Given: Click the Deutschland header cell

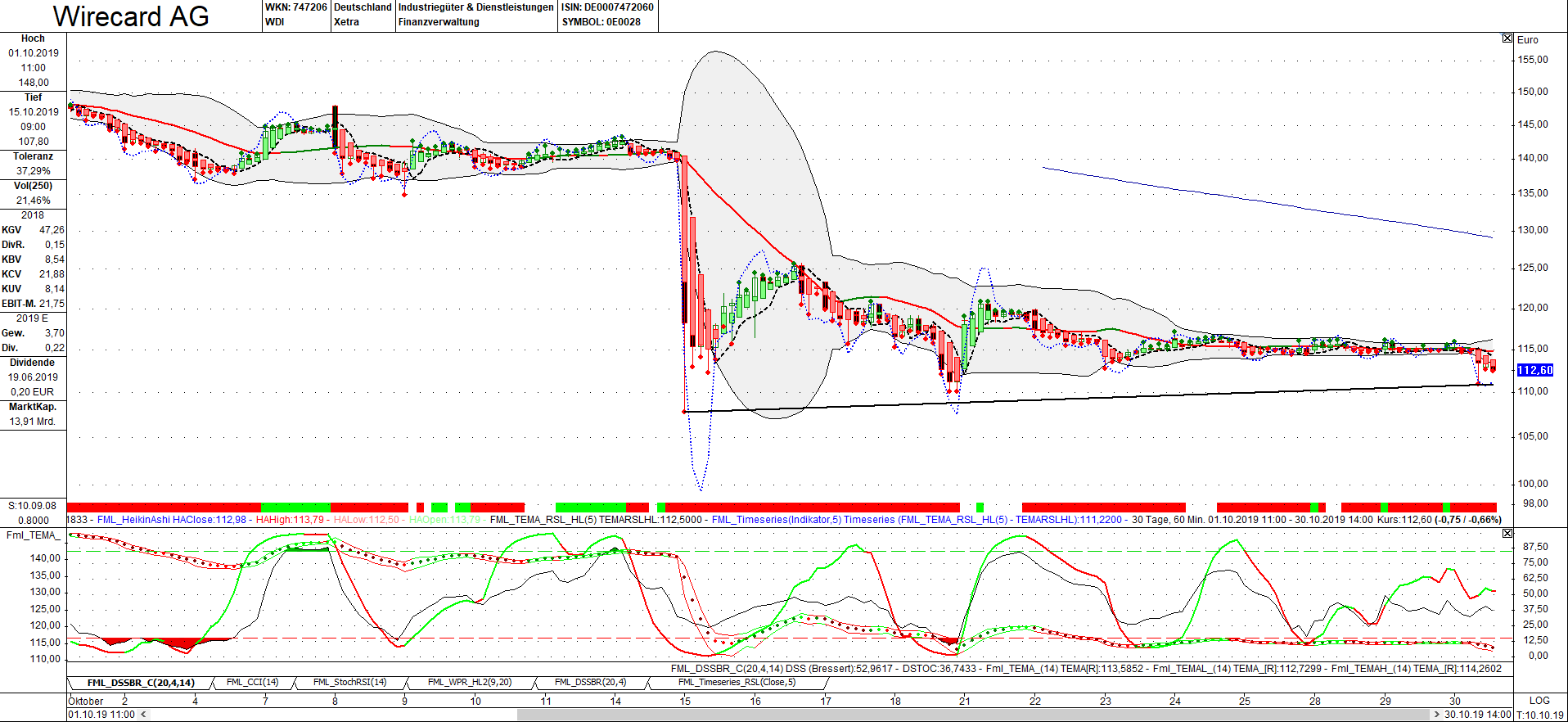Looking at the screenshot, I should pos(363,7).
